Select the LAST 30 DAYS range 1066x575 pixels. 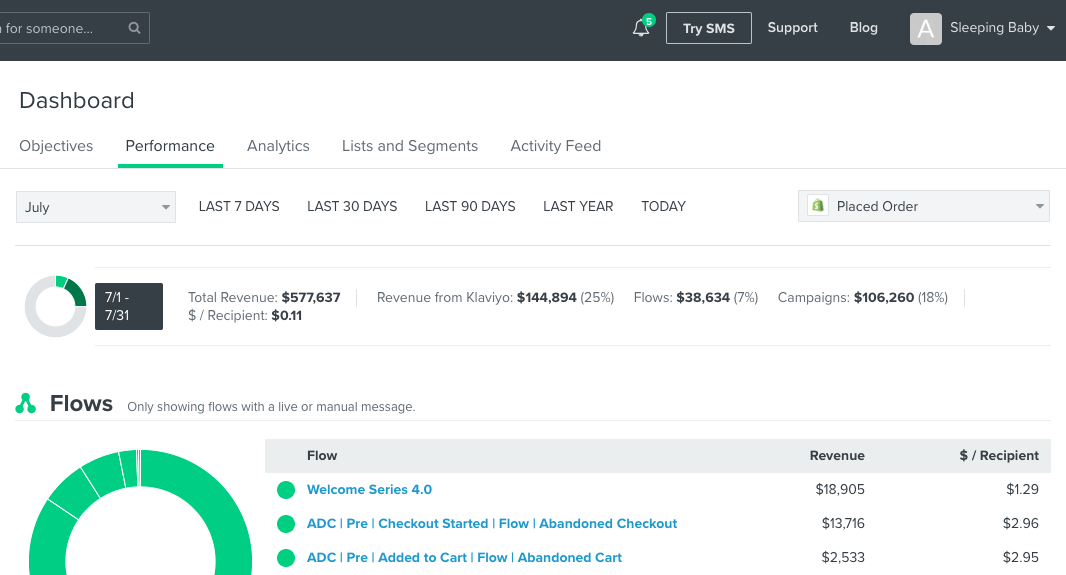tap(352, 206)
